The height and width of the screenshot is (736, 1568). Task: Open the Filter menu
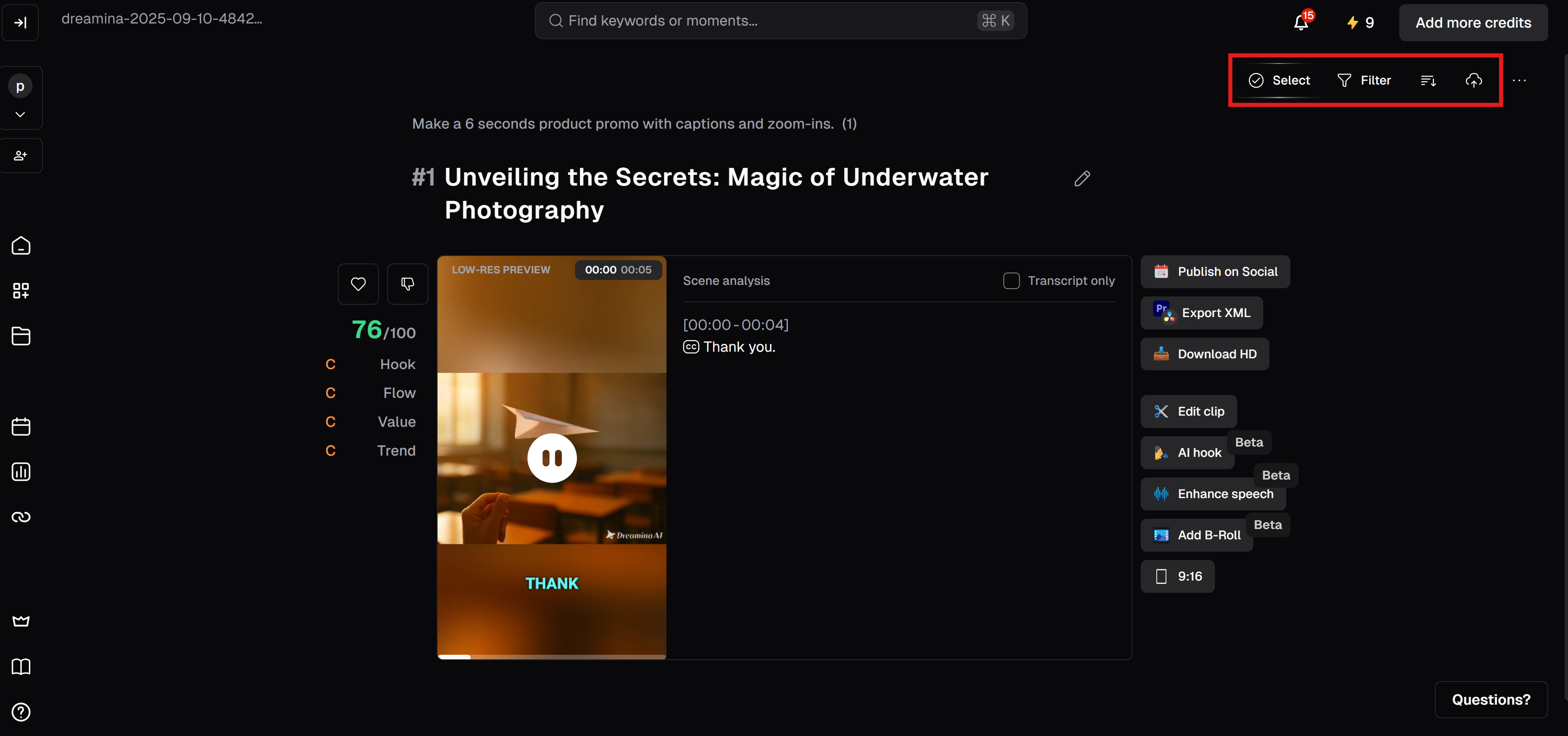pos(1363,80)
